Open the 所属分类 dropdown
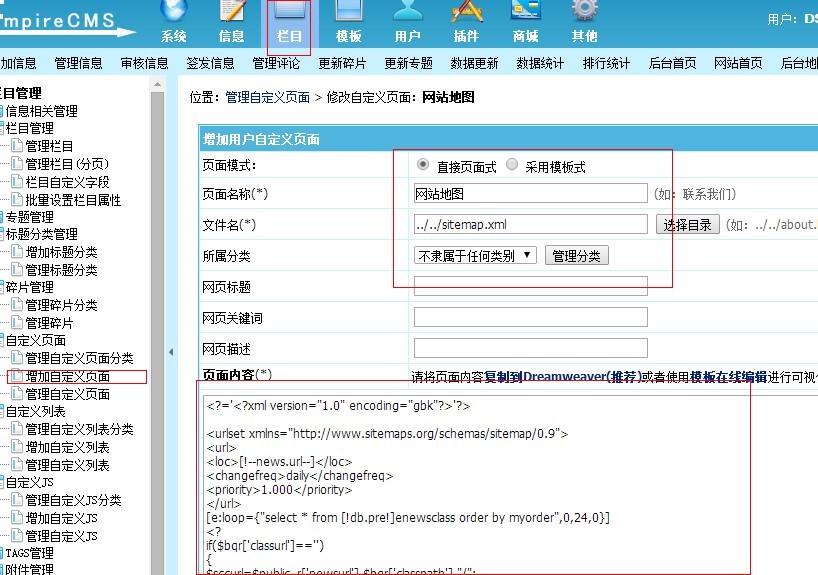Viewport: 818px width, 575px height. pos(475,256)
